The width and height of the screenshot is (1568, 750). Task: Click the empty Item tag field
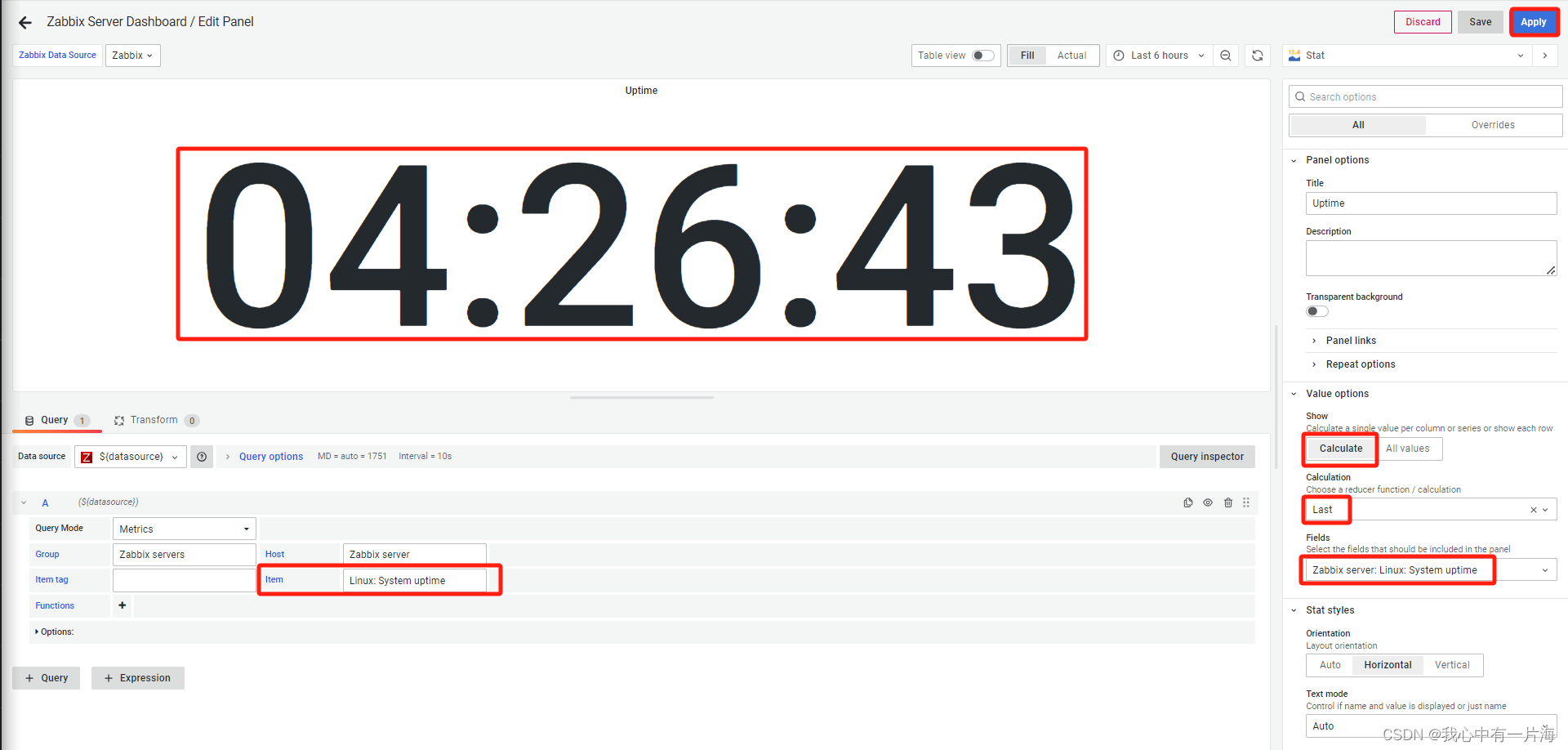[x=184, y=581]
